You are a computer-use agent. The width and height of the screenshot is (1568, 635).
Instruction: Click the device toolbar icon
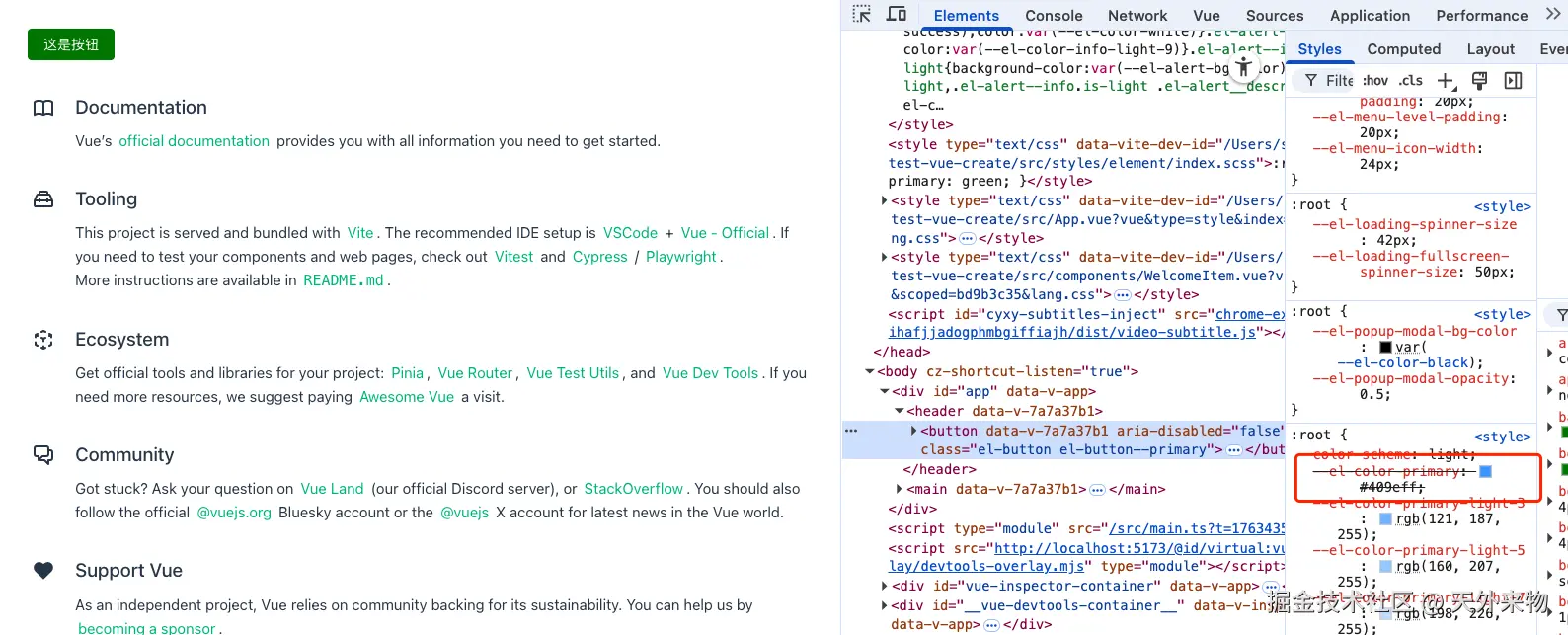click(897, 15)
